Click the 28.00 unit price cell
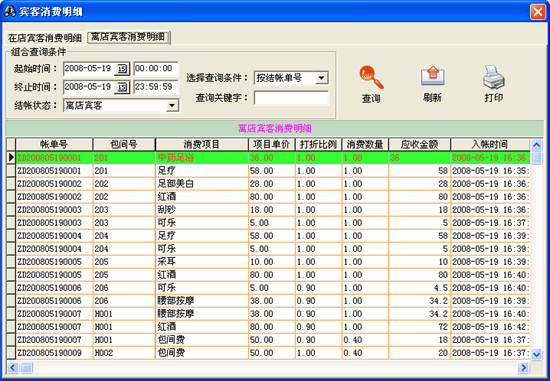This screenshot has width=550, height=381. click(x=272, y=183)
